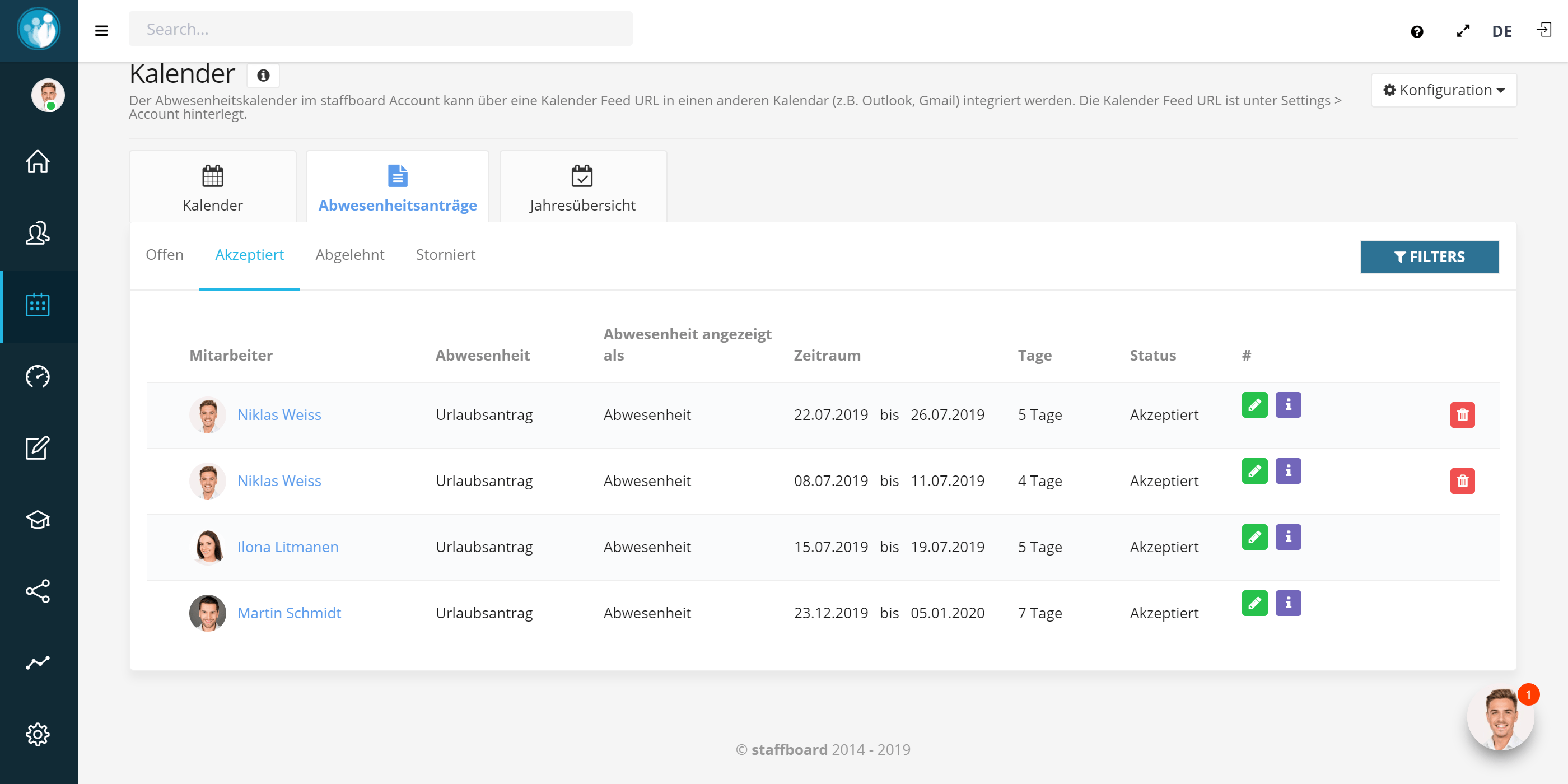1568x784 pixels.
Task: Select the Abwesenheitsanträge tab
Action: 398,186
